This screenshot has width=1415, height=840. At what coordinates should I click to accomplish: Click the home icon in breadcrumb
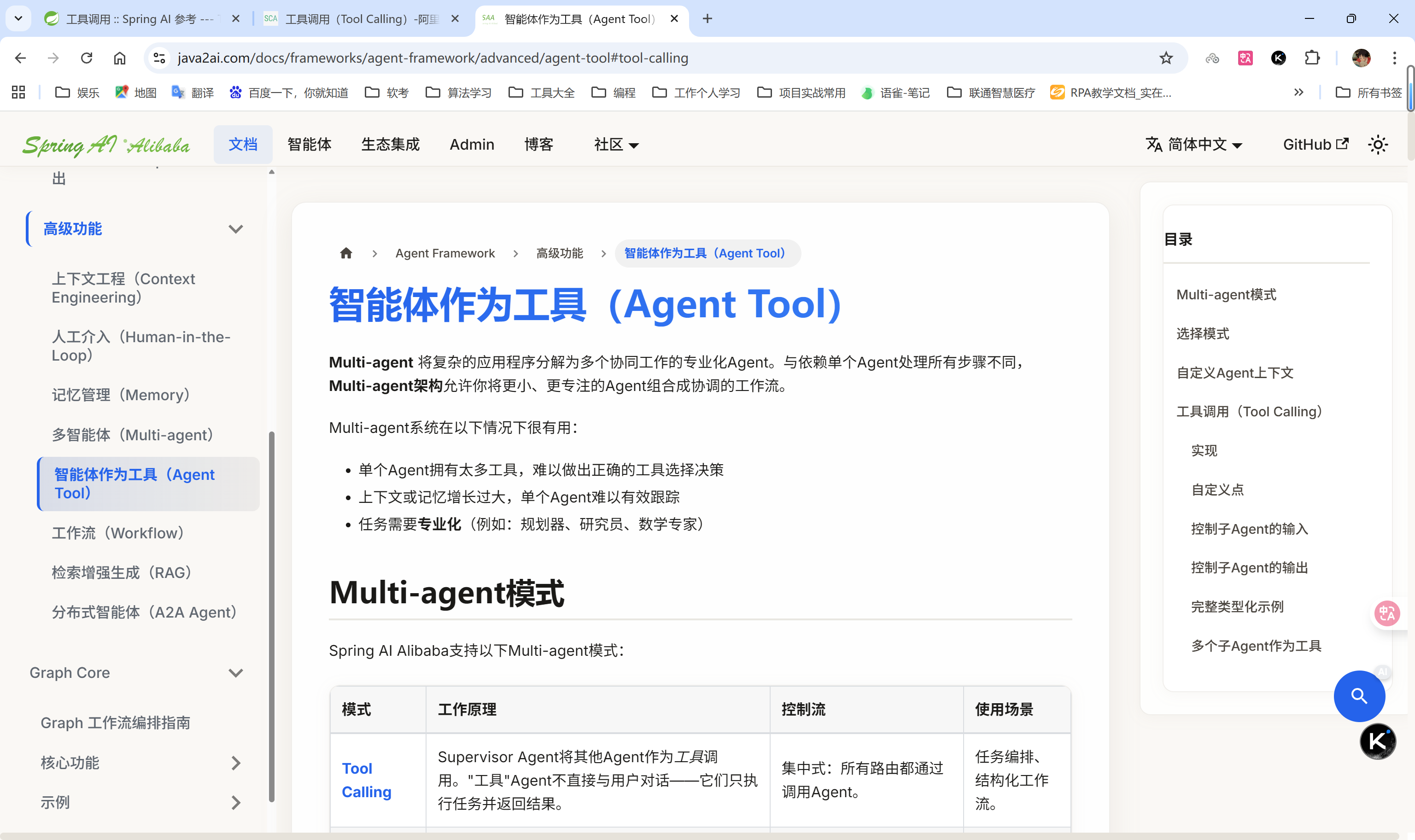(346, 253)
